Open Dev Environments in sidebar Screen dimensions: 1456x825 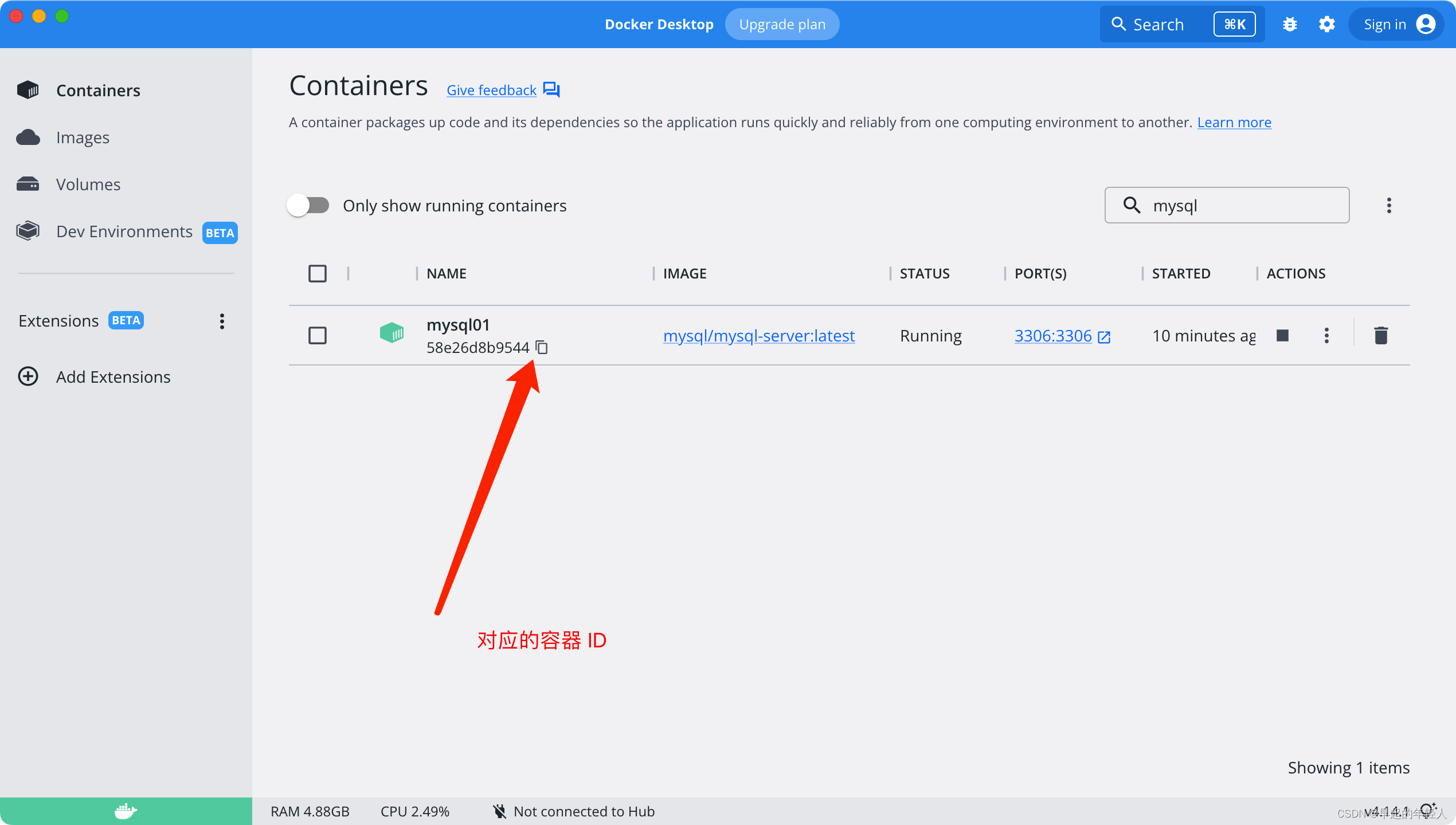point(124,231)
